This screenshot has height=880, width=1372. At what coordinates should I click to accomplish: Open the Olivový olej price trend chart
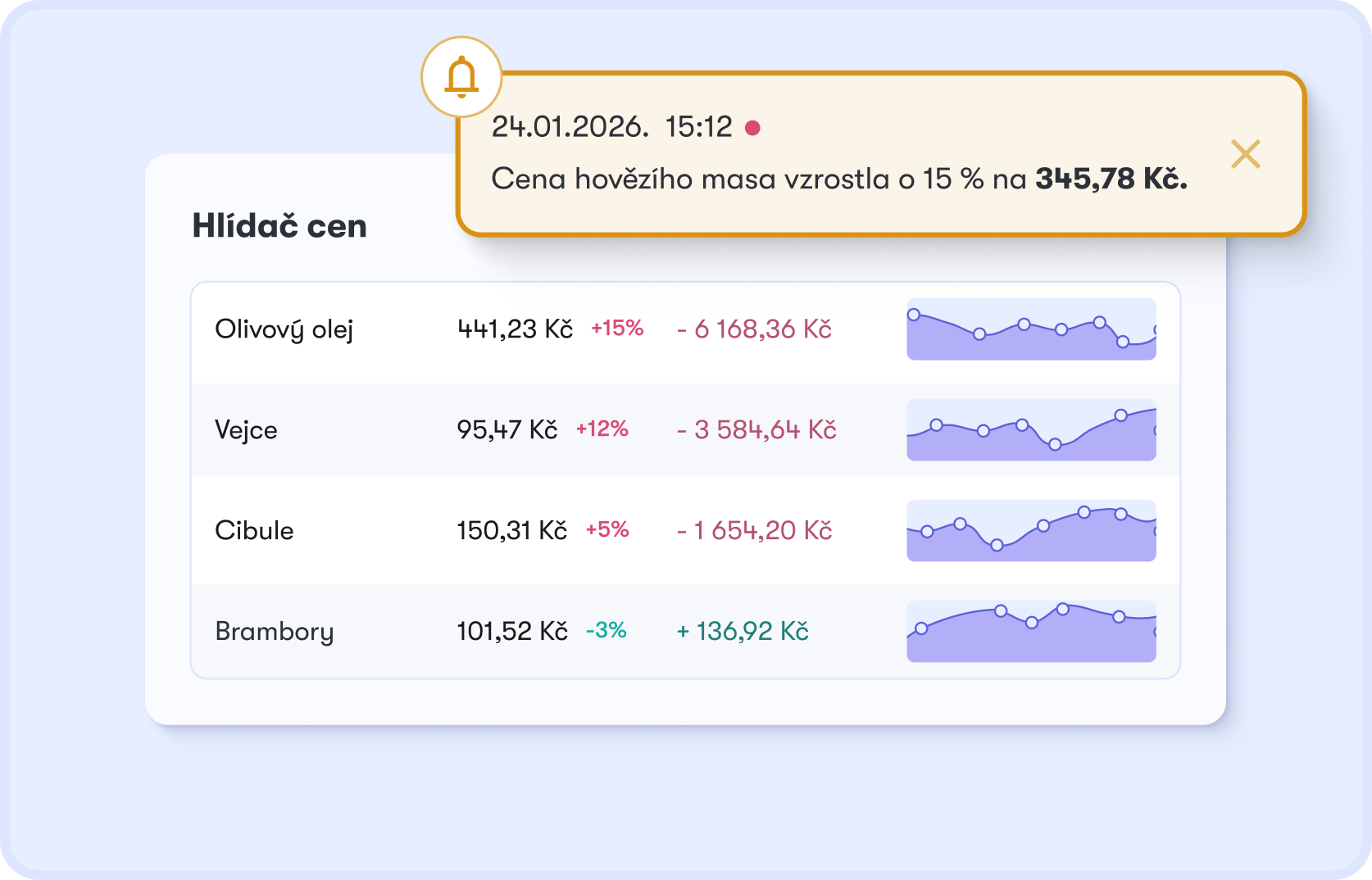click(1031, 329)
